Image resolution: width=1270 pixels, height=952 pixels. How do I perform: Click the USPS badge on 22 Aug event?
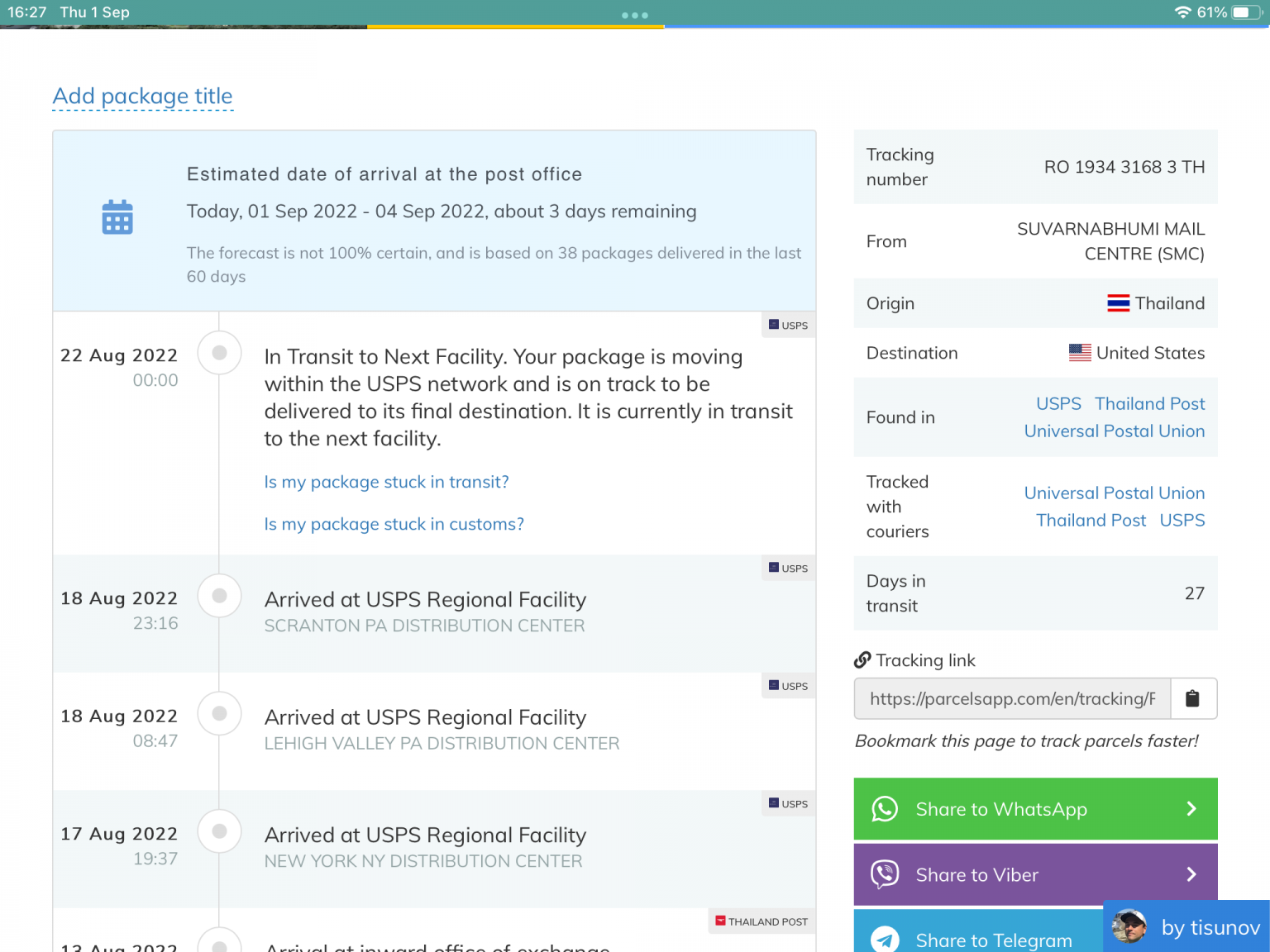tap(789, 325)
